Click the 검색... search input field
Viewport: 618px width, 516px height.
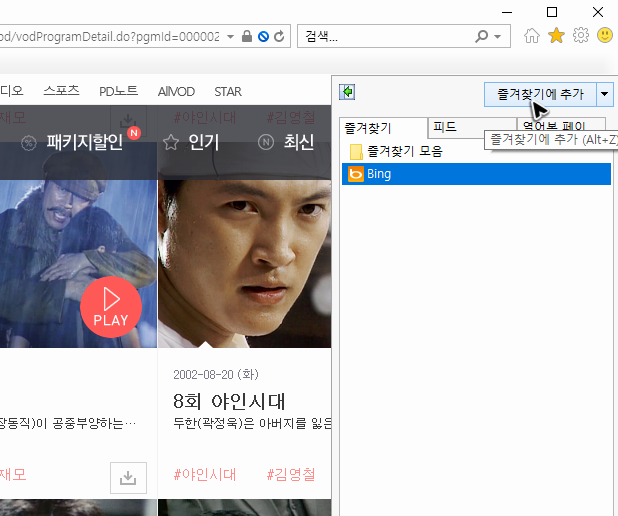[x=386, y=37]
